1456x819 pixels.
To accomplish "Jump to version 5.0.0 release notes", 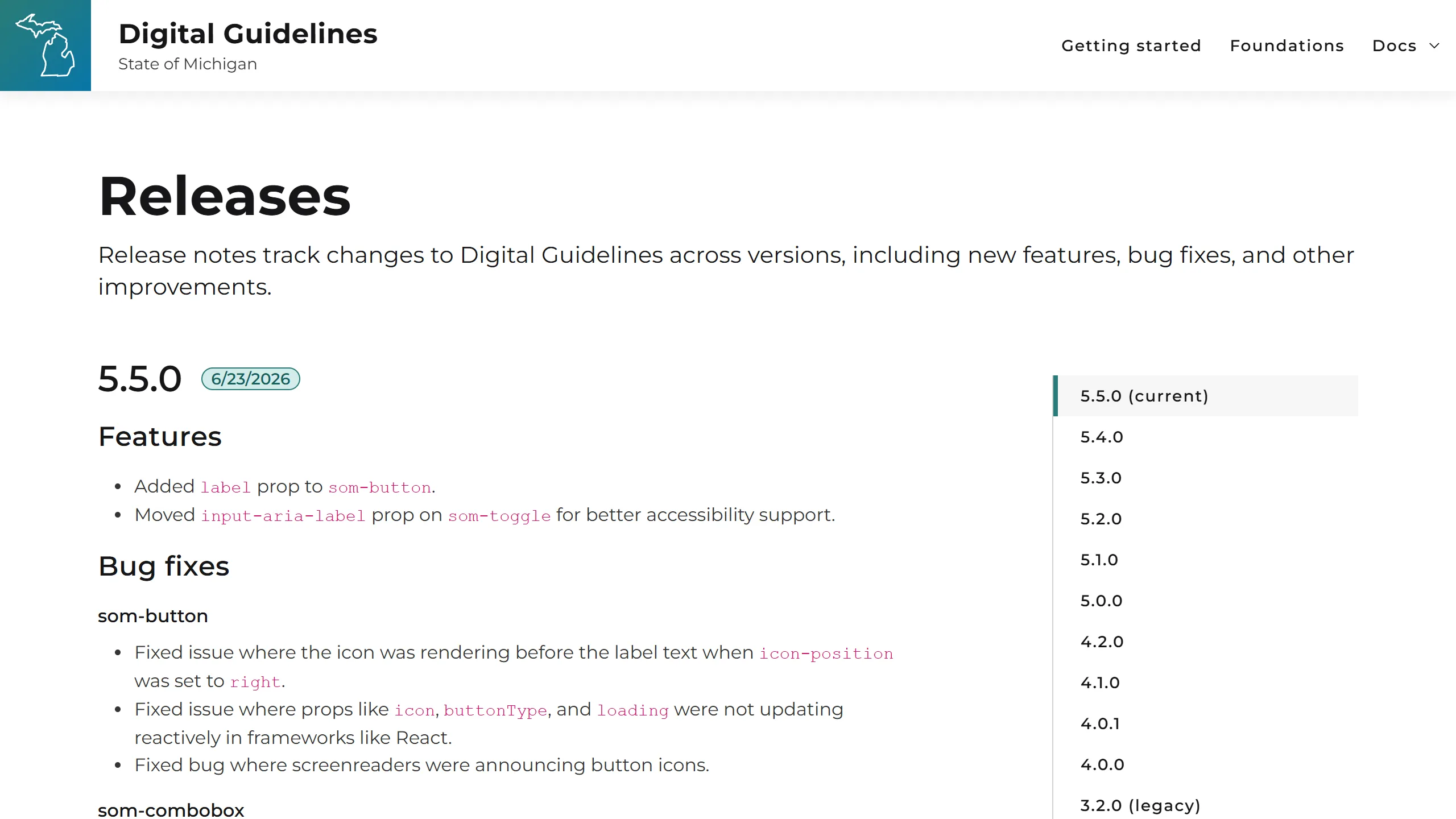I will 1206,601.
